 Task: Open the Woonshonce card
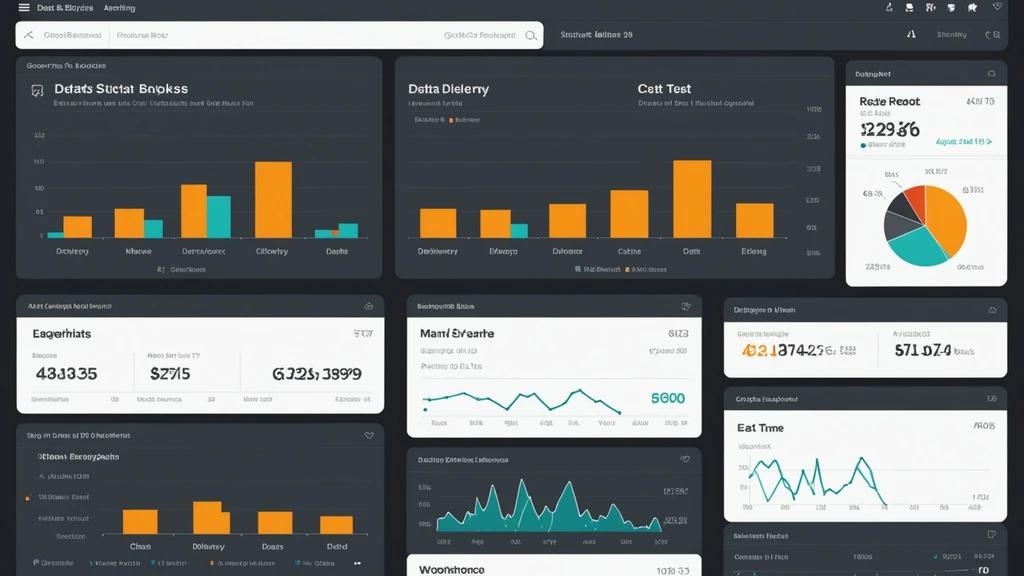554,566
